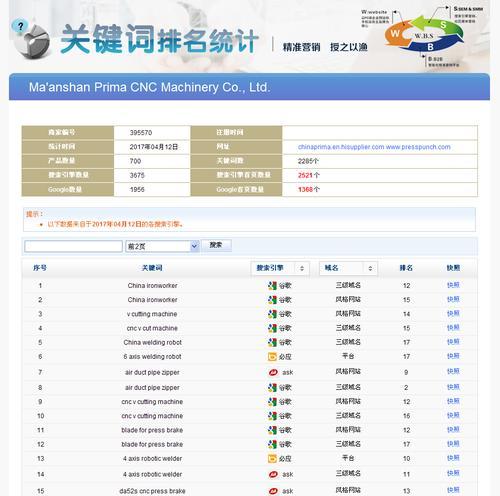The height and width of the screenshot is (496, 500).
Task: Click Bing icon in row 13
Action: (x=272, y=459)
